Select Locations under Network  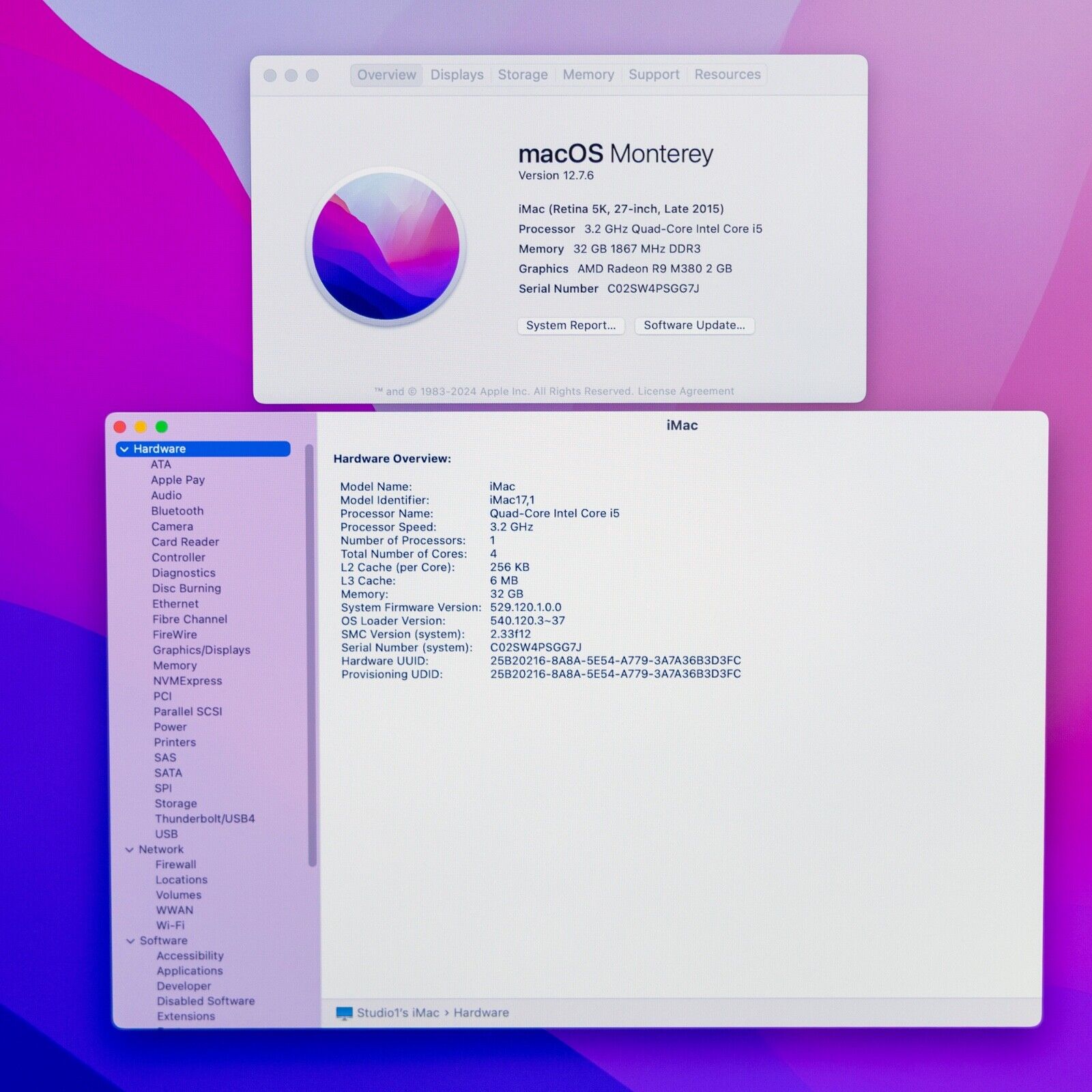point(182,880)
